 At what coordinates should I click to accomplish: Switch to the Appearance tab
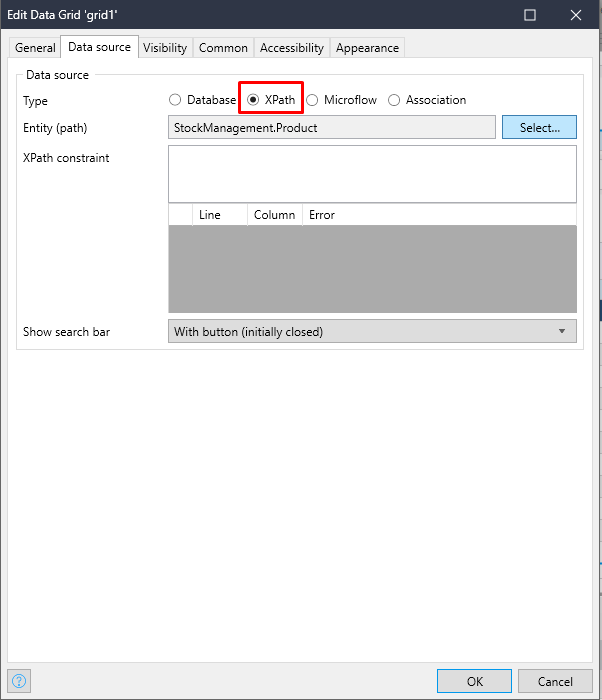click(367, 48)
